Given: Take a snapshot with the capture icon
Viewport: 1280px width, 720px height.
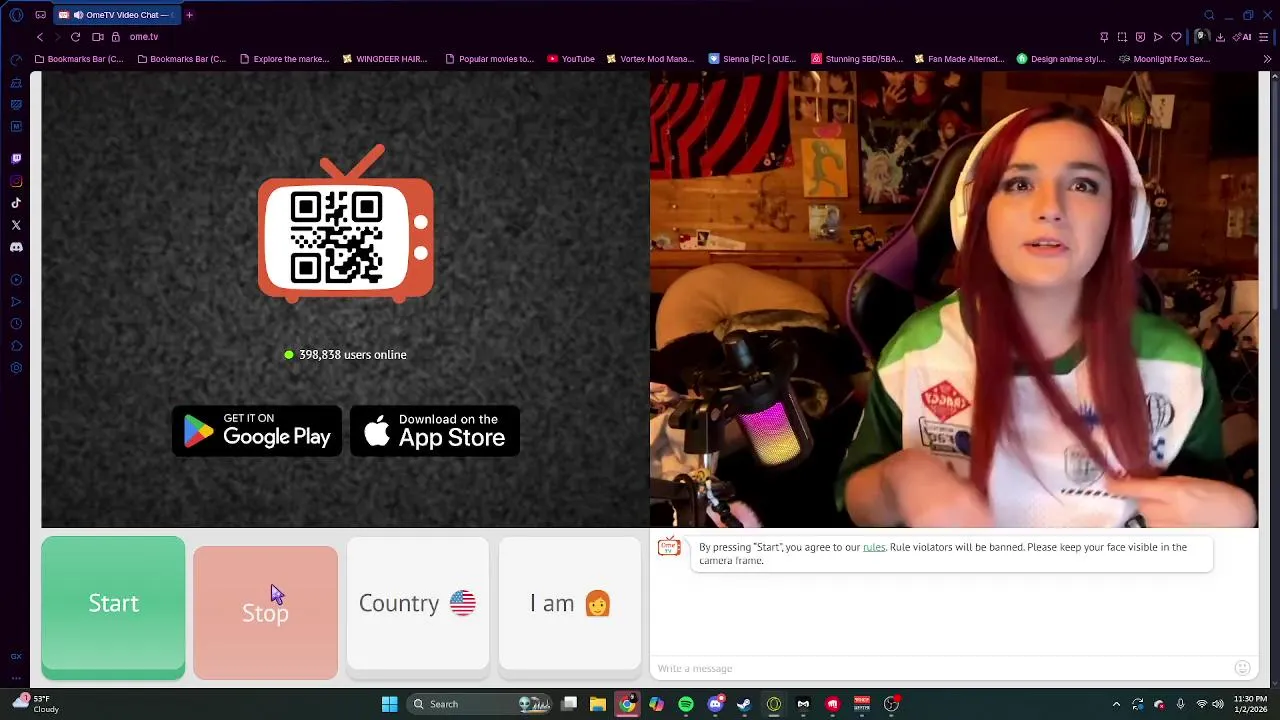Looking at the screenshot, I should pos(1122,37).
